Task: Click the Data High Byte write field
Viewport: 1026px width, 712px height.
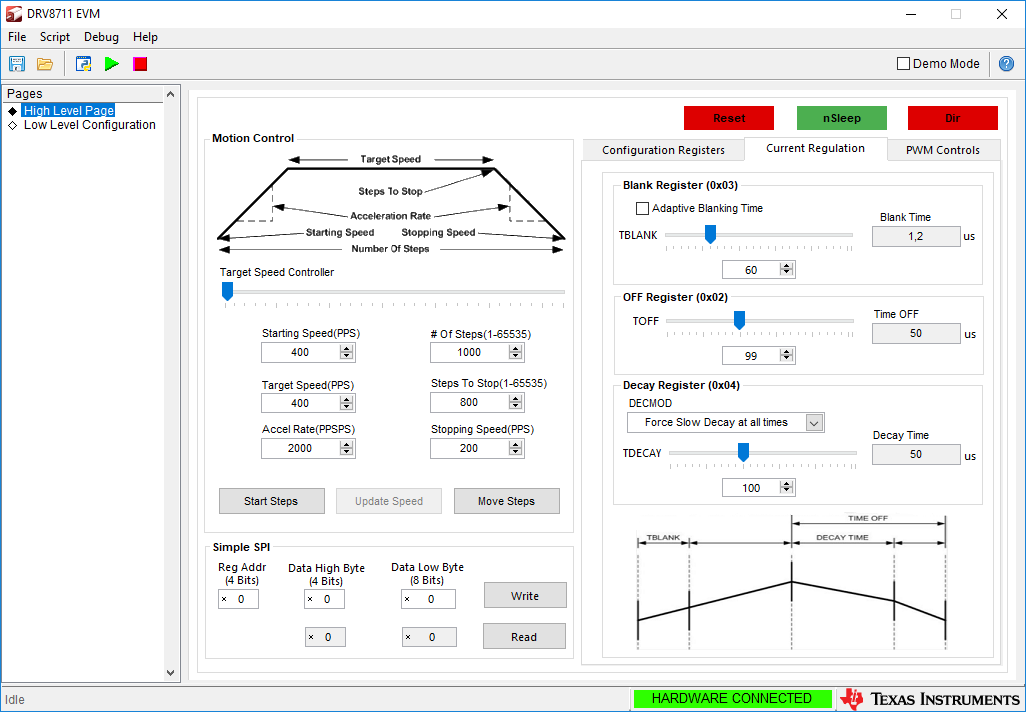Action: (x=325, y=599)
